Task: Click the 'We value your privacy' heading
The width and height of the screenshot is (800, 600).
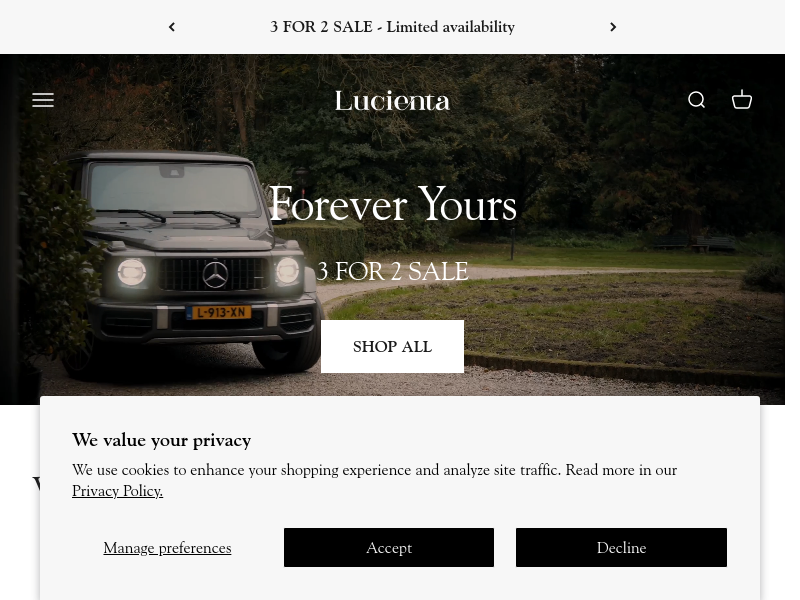Action: (161, 440)
